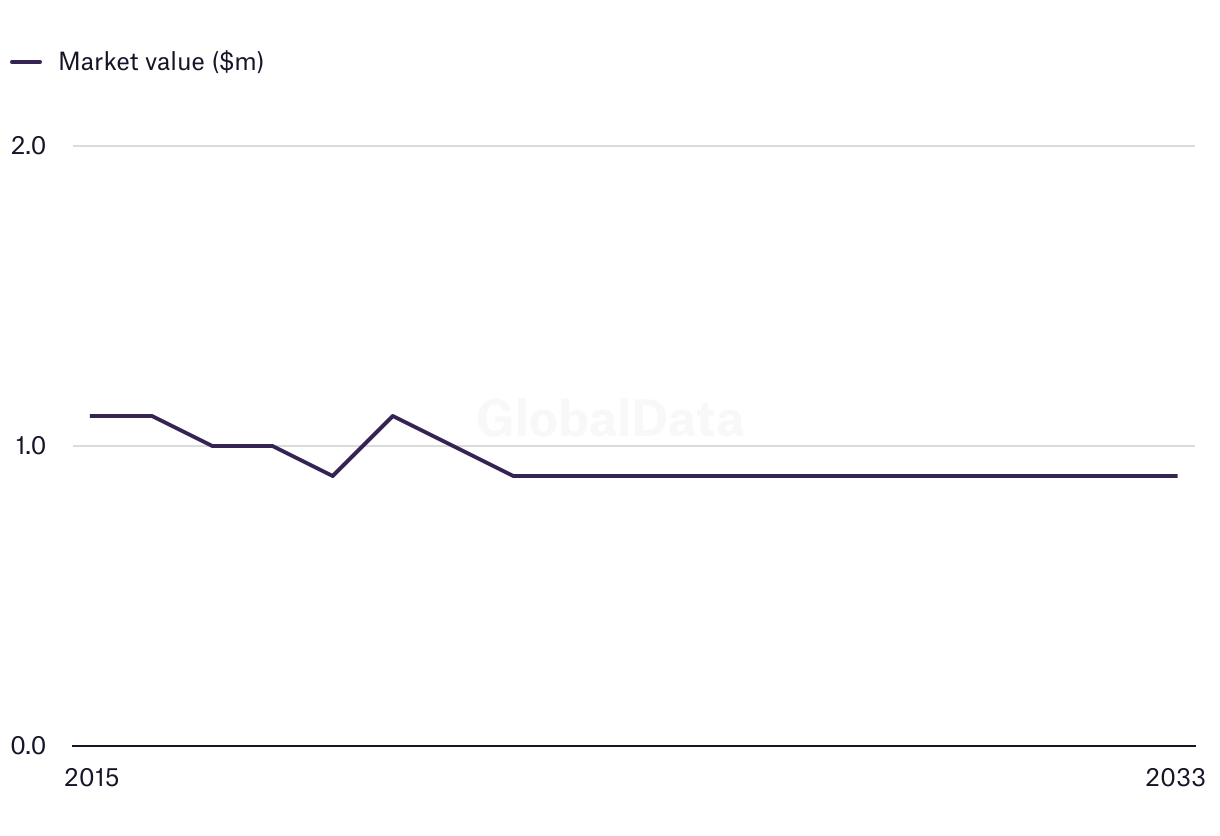1220x836 pixels.
Task: Select the 2.0 y-axis label
Action: click(28, 145)
